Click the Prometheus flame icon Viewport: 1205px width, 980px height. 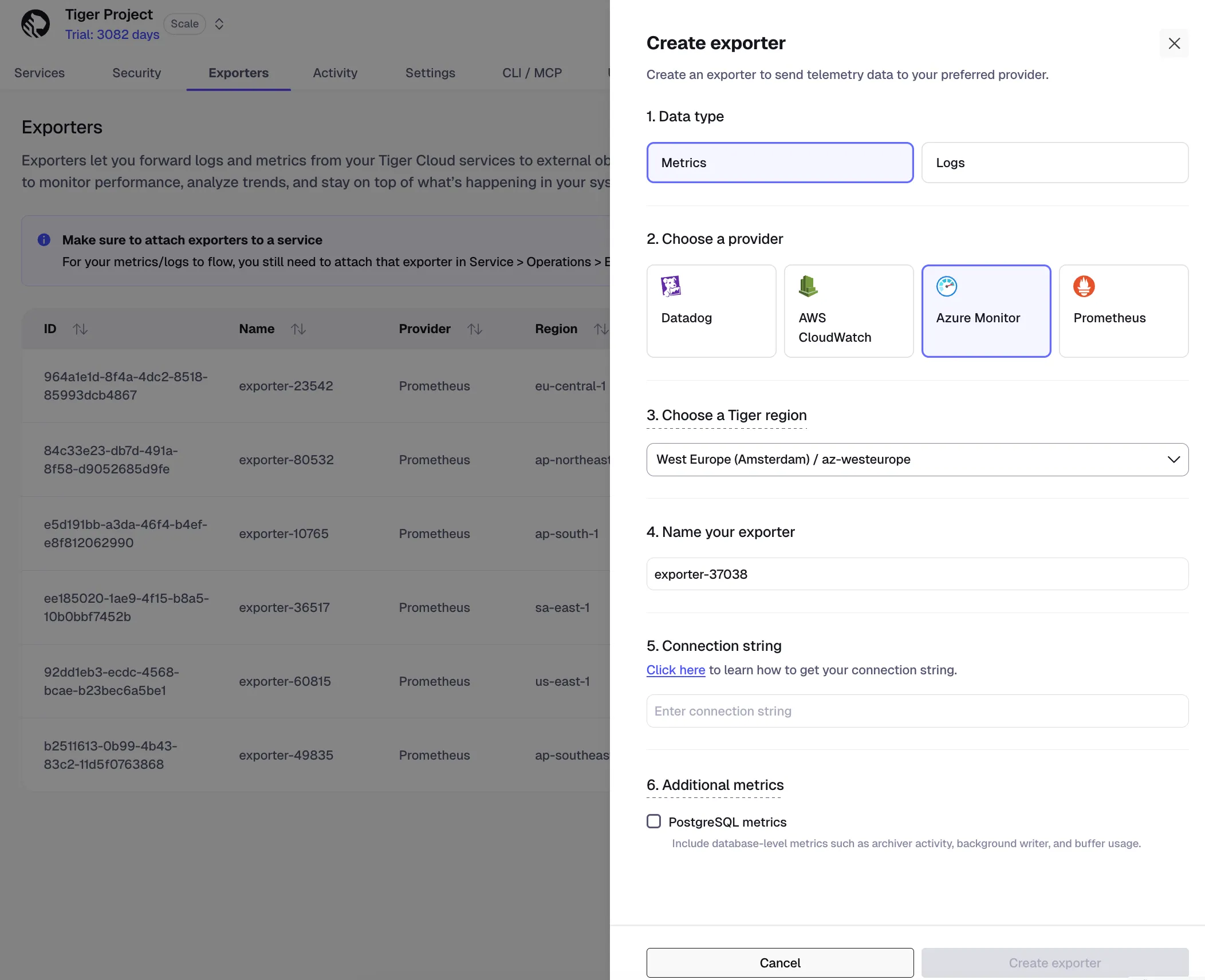(x=1084, y=286)
